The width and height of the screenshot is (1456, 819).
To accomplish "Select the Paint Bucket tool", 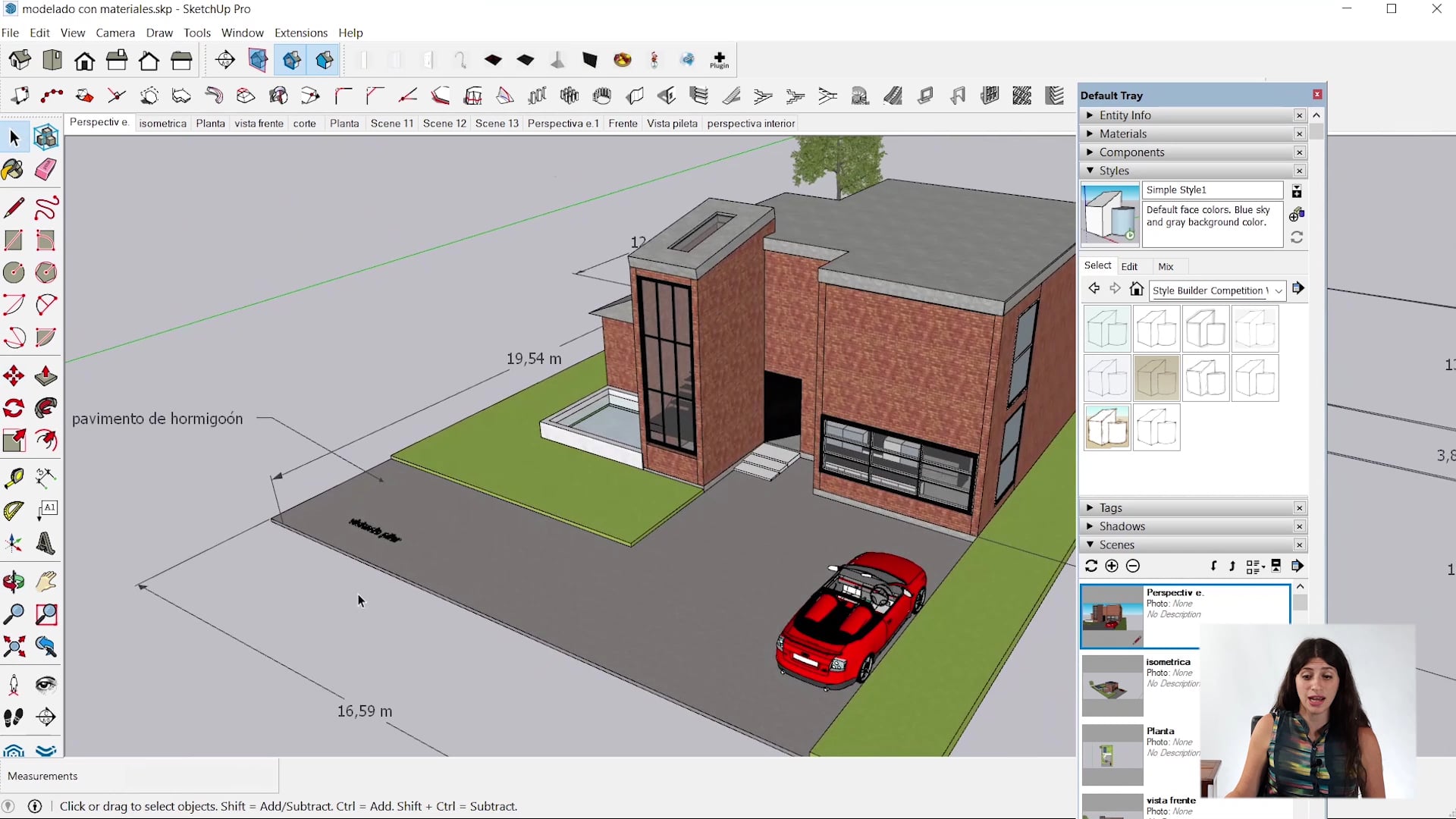I will coord(13,170).
